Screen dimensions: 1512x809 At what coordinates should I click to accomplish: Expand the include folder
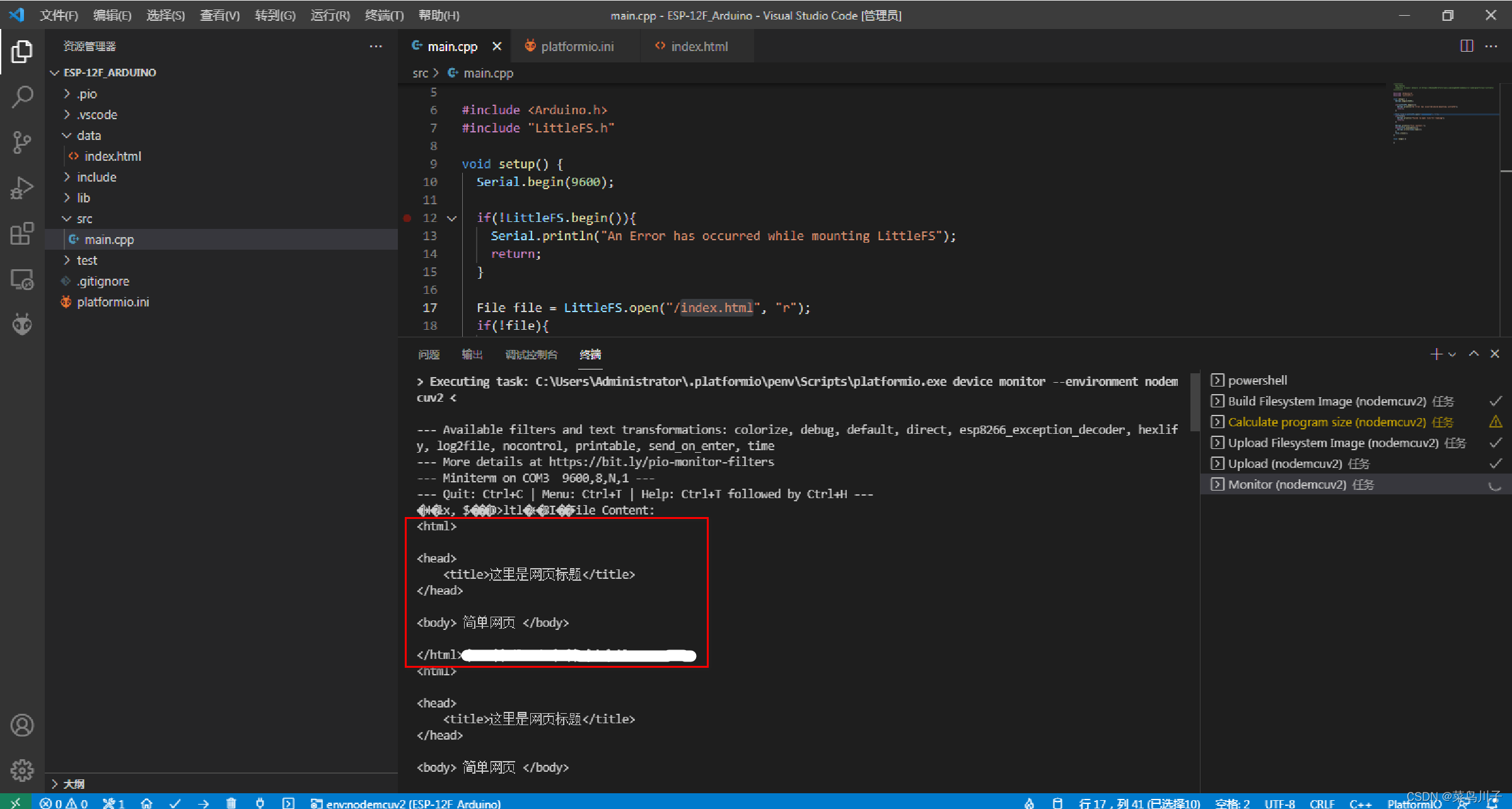[96, 177]
